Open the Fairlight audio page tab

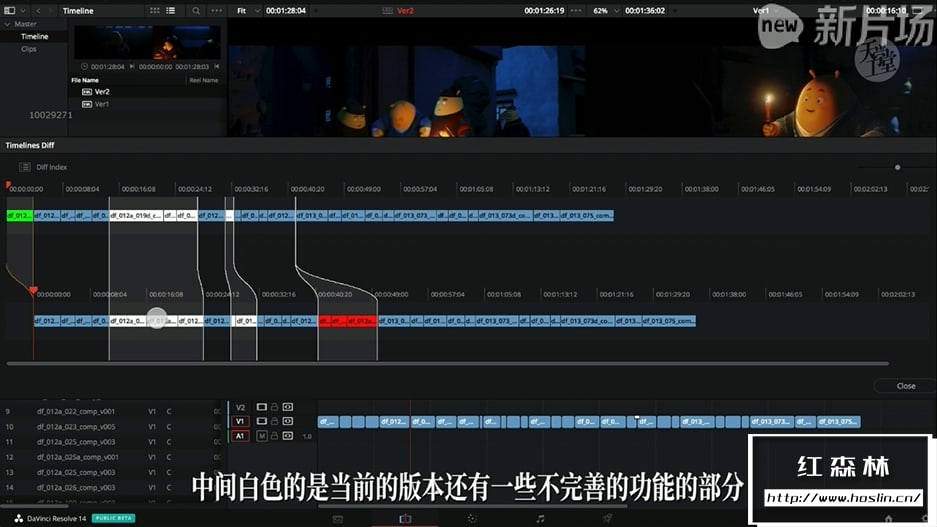tap(540, 519)
